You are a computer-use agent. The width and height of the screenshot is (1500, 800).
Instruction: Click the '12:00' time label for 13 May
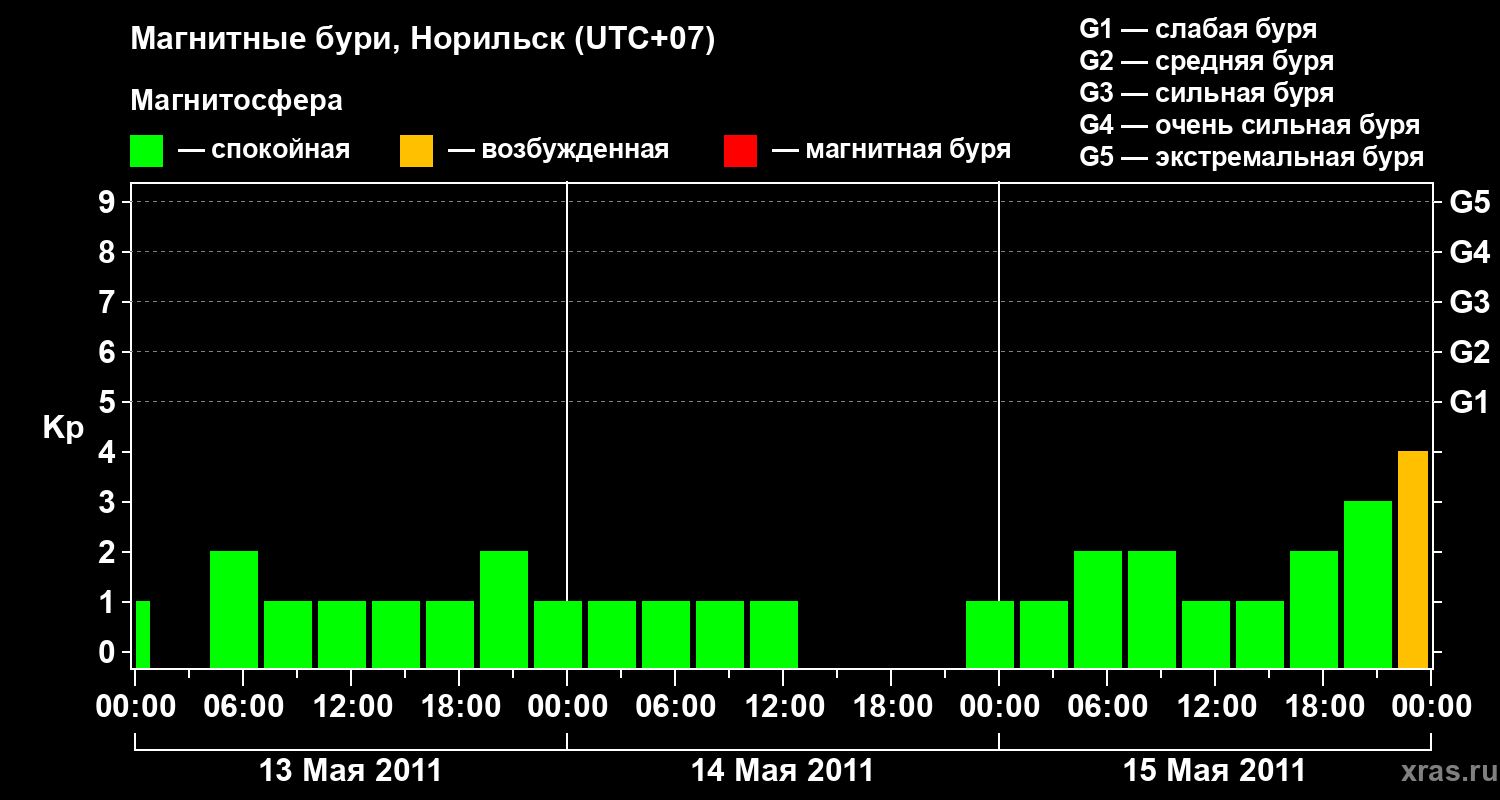pyautogui.click(x=351, y=706)
